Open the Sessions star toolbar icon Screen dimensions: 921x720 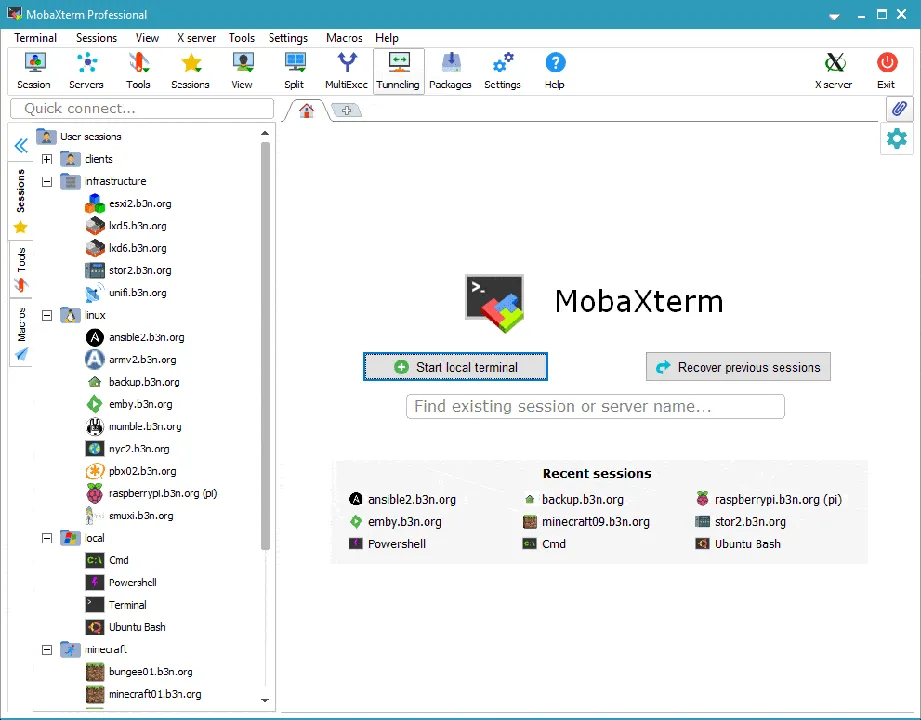[190, 71]
